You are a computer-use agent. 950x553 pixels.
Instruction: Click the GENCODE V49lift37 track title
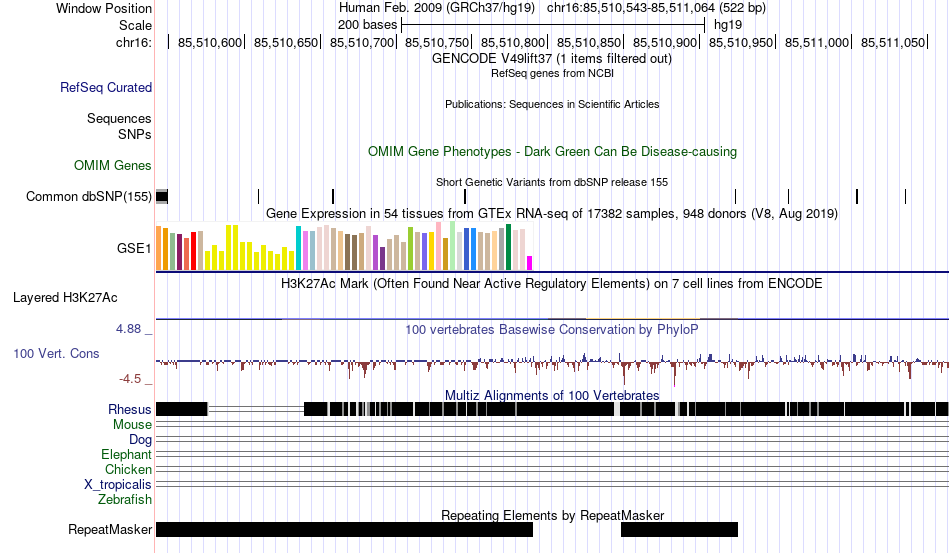552,59
